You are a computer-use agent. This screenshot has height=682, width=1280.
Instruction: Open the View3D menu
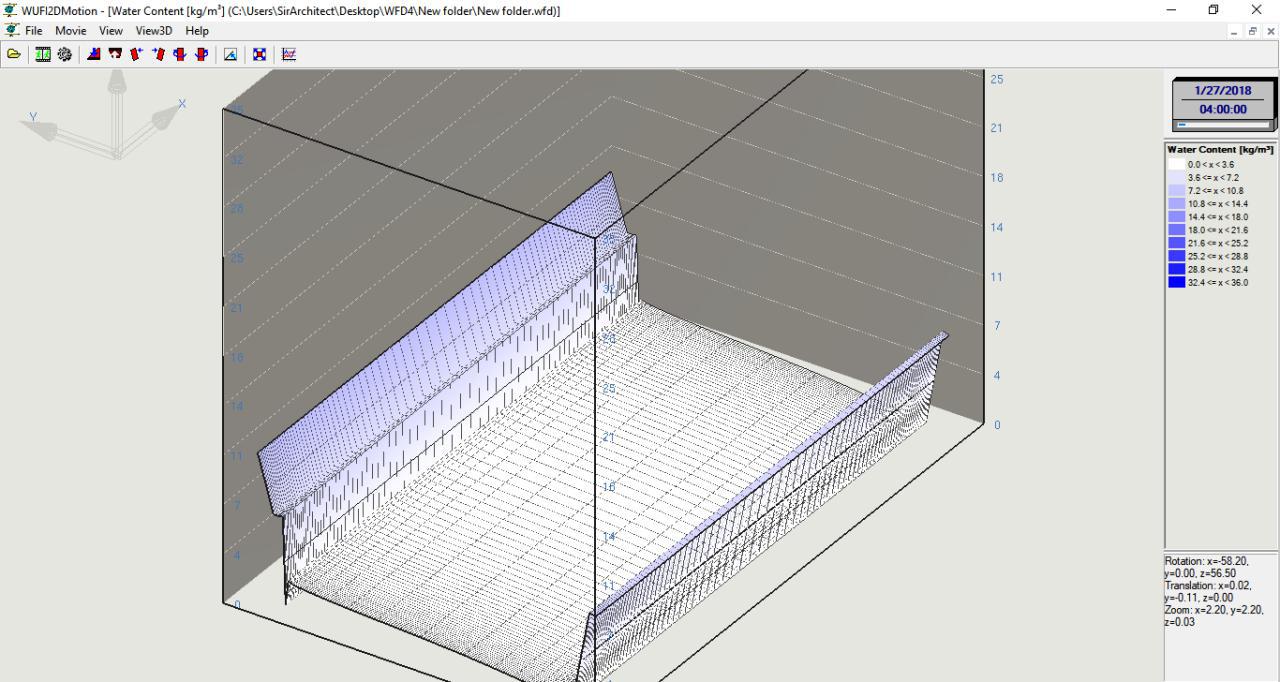(154, 31)
